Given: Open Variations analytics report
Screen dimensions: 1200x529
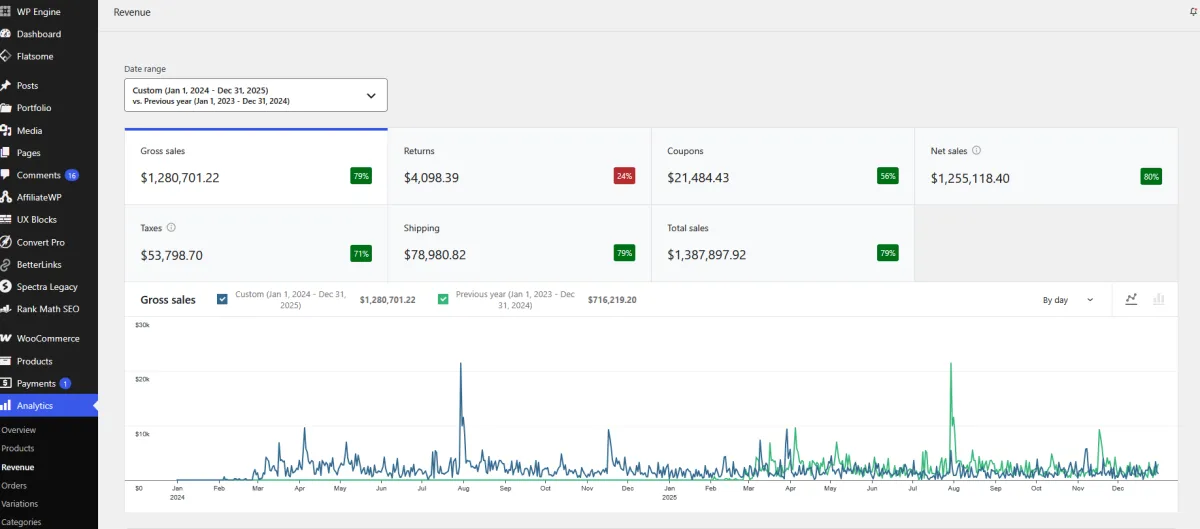Looking at the screenshot, I should (x=20, y=504).
